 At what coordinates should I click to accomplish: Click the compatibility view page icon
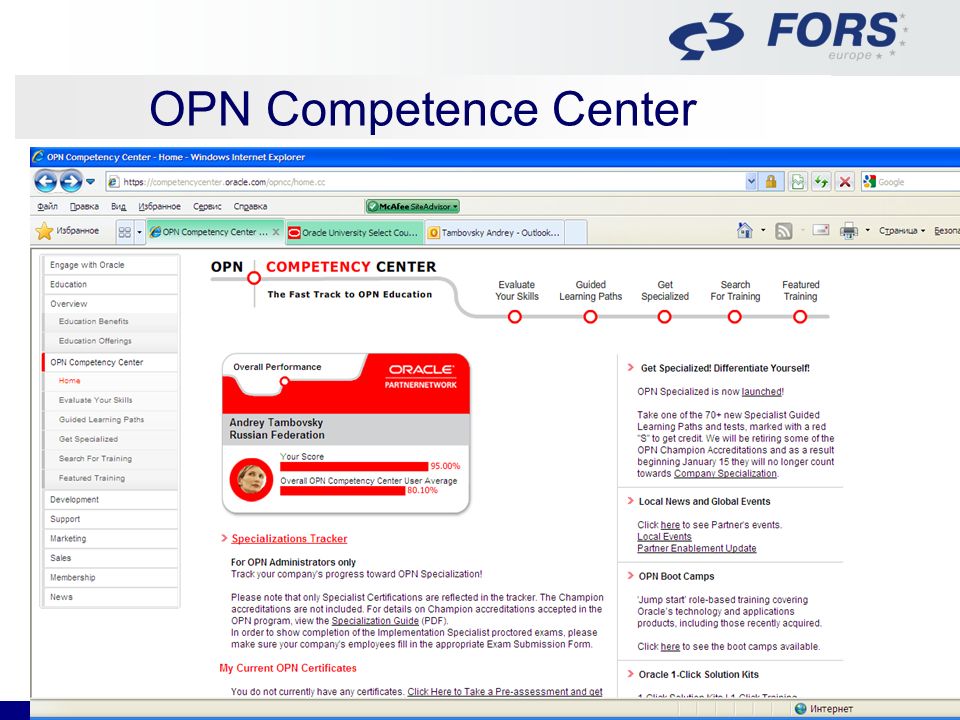(x=797, y=182)
